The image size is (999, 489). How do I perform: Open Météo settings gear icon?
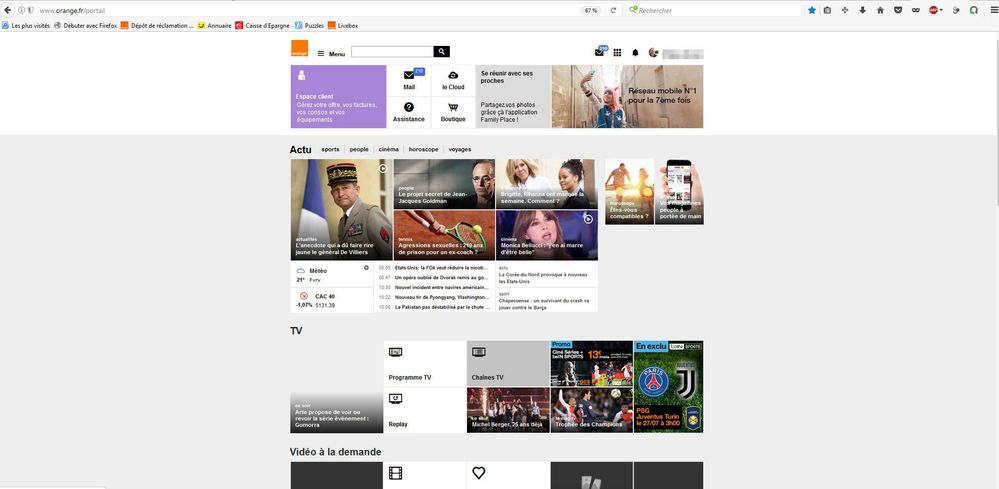point(366,267)
